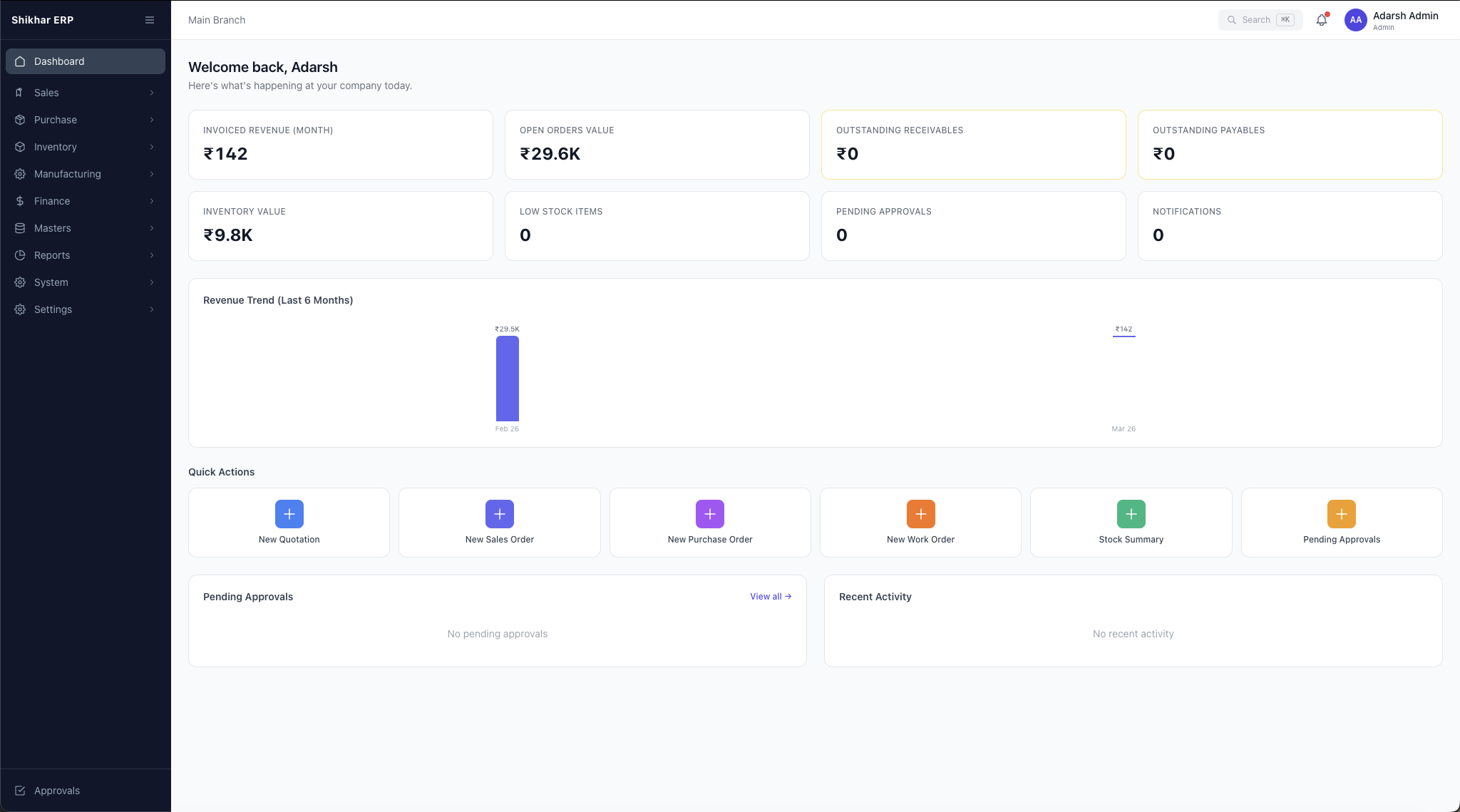
Task: Expand System menu chevron
Action: [x=152, y=282]
